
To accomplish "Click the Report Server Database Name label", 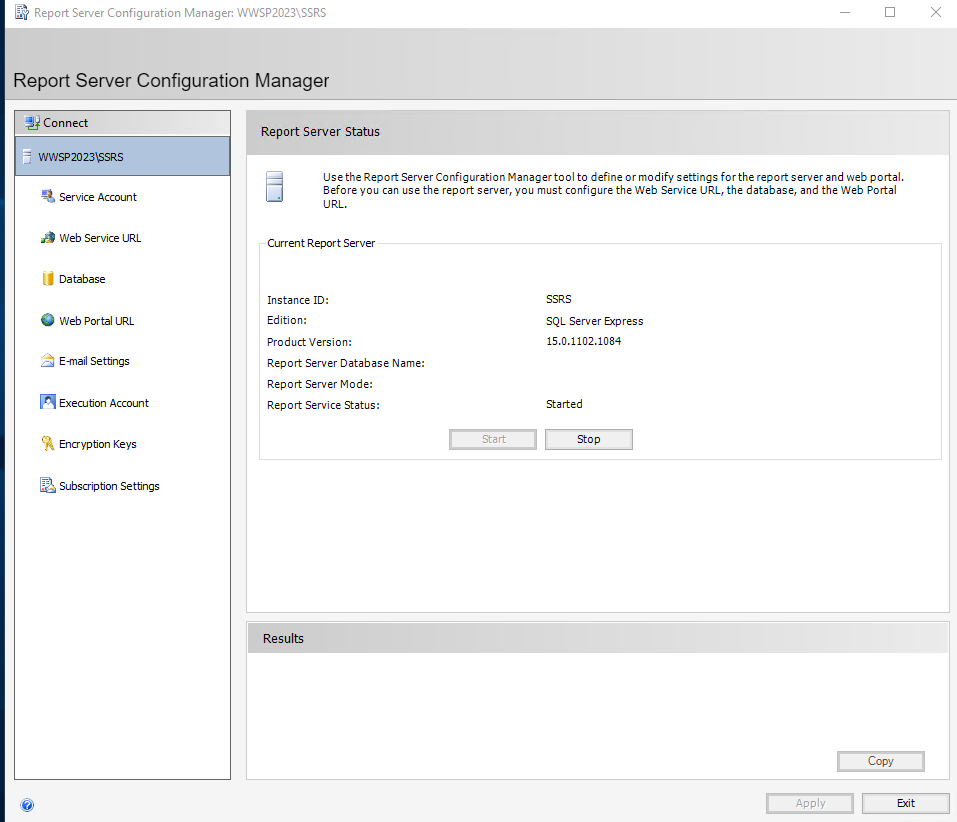I will pos(345,363).
